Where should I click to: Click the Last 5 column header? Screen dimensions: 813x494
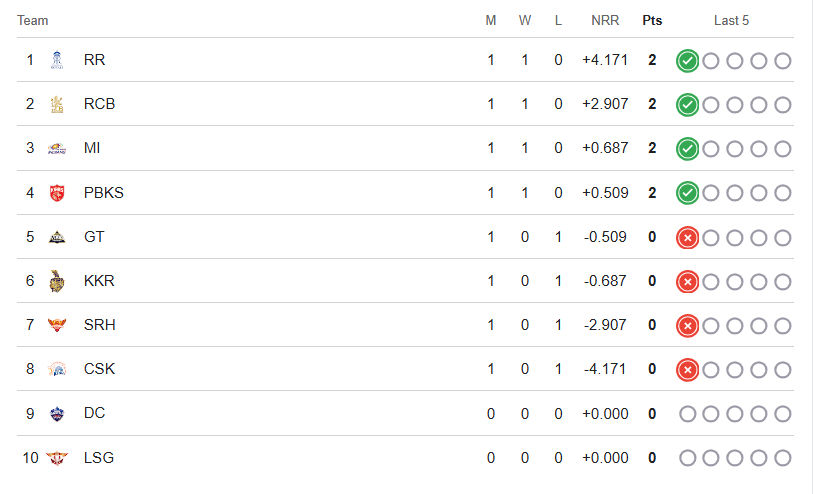731,20
